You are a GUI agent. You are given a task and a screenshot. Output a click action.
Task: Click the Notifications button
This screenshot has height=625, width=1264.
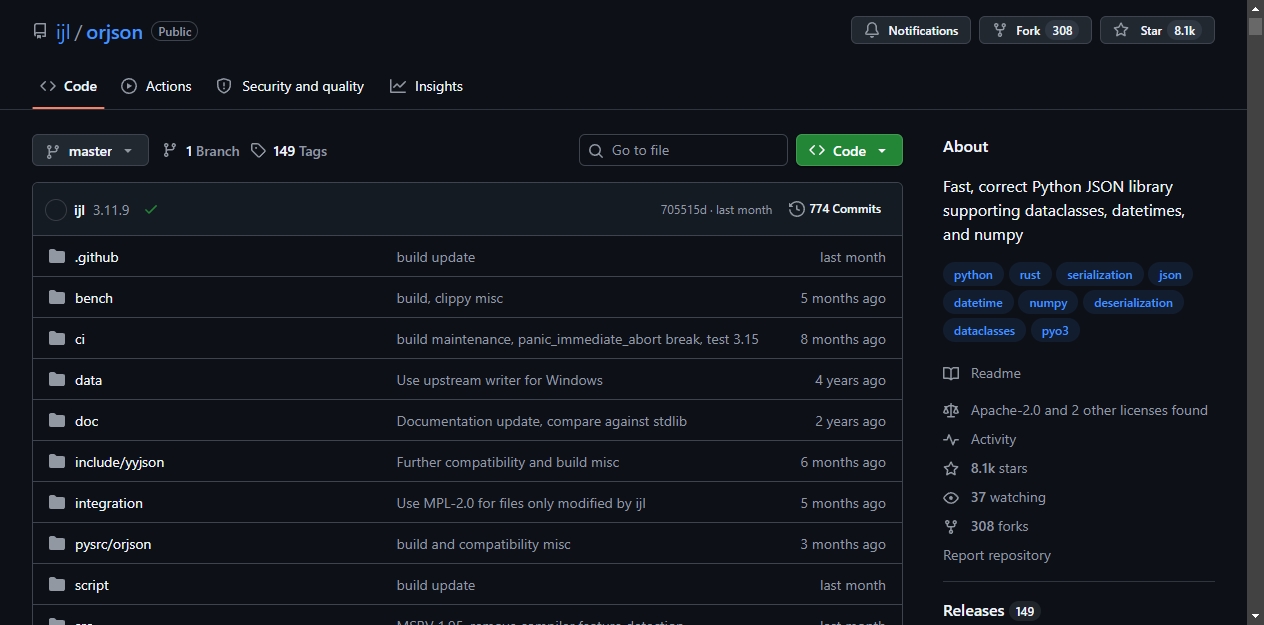tap(911, 31)
